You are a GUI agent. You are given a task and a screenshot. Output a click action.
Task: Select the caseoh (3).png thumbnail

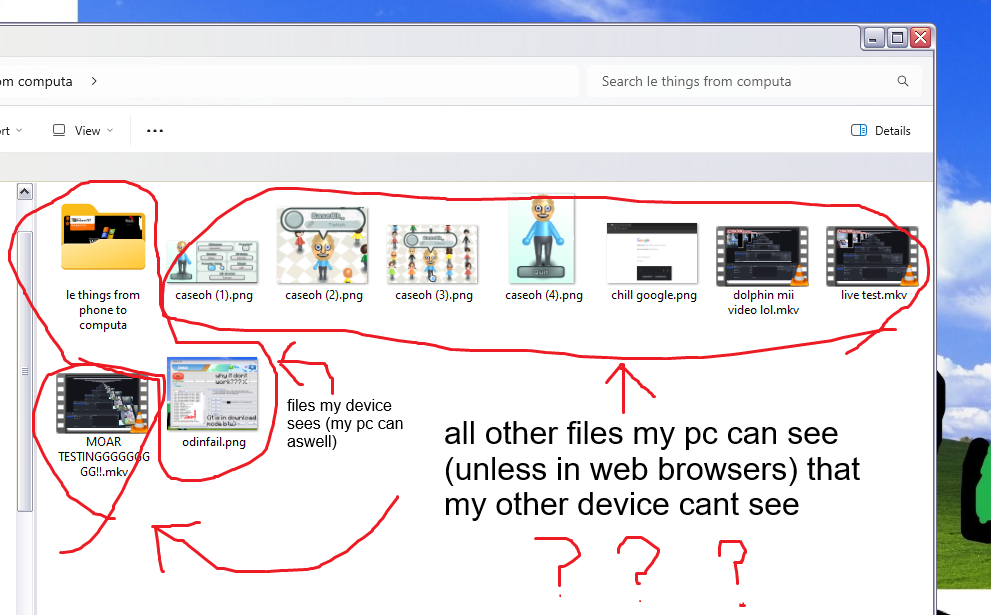(432, 254)
